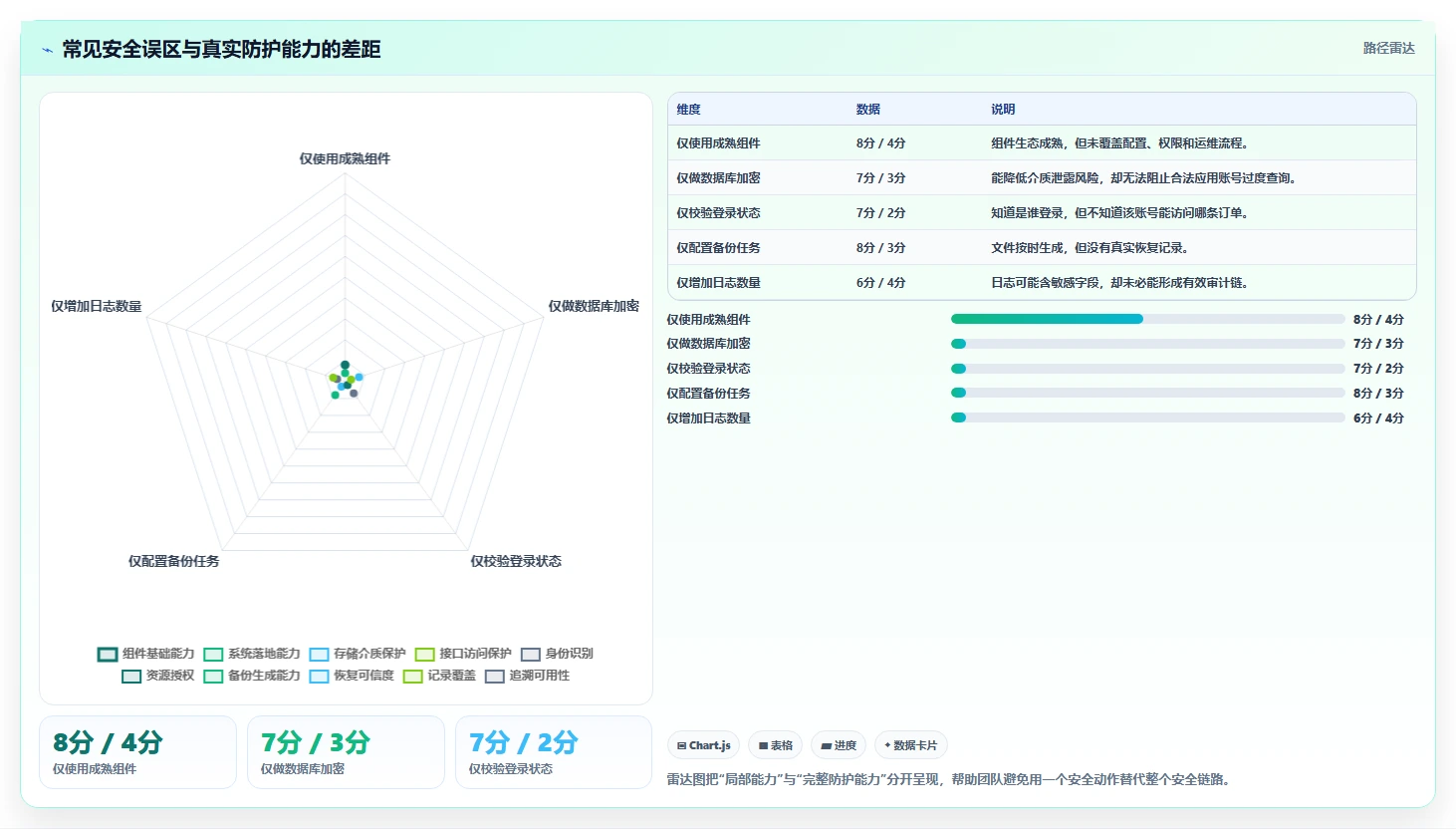Click the 说明 column header

(x=1003, y=110)
